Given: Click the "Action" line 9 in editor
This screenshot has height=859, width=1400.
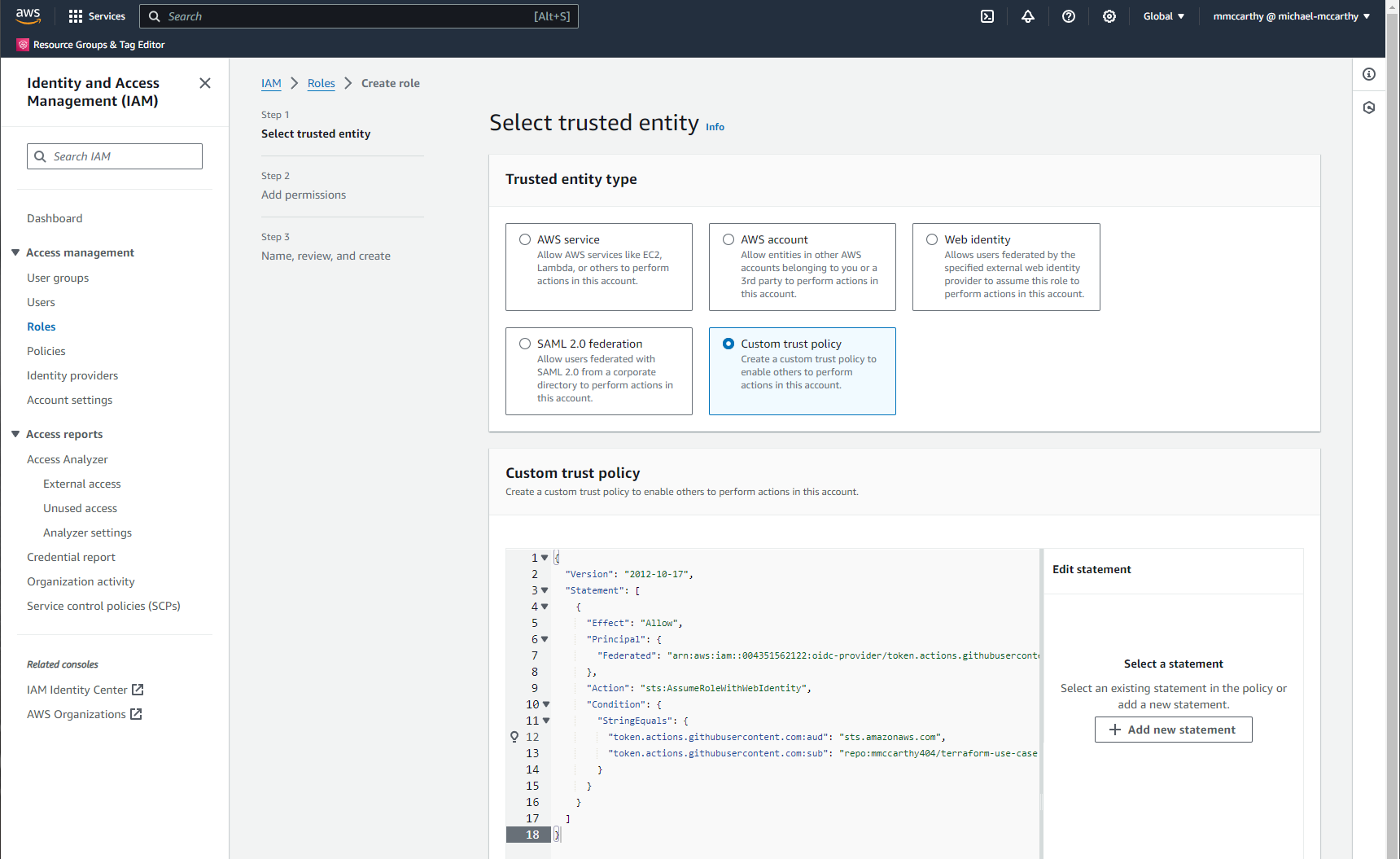Looking at the screenshot, I should (x=698, y=688).
